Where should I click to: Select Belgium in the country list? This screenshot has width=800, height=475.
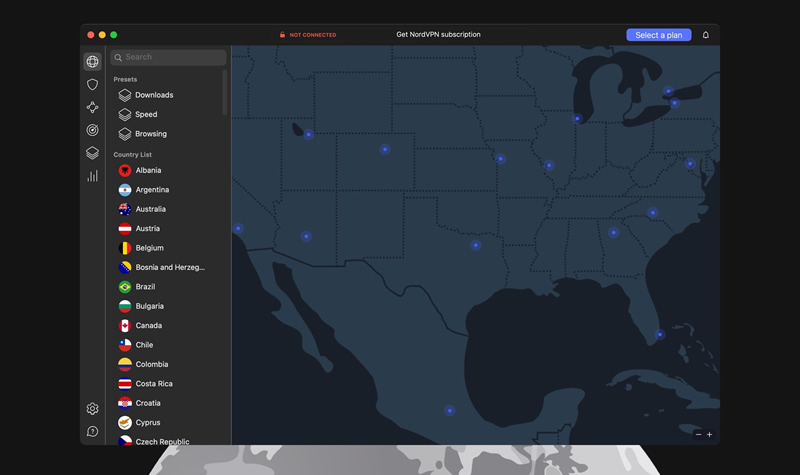pos(149,248)
